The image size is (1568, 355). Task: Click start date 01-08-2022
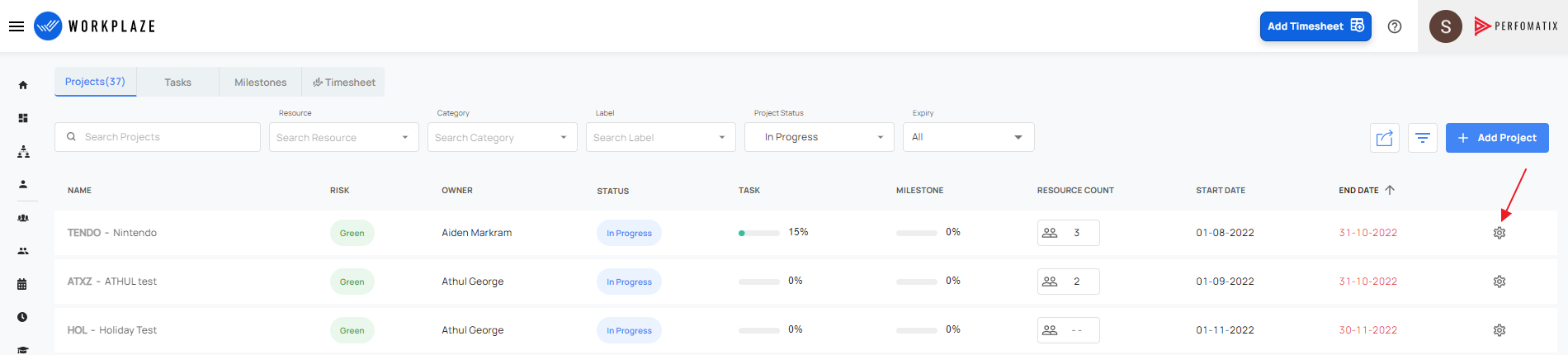[x=1226, y=233]
